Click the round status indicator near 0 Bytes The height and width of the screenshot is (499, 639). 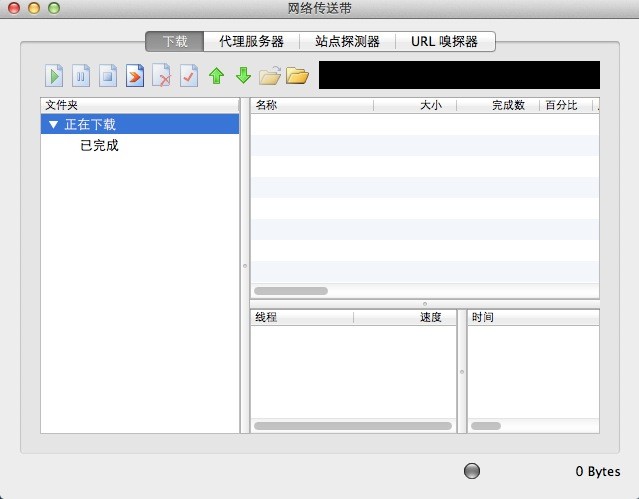coord(473,471)
